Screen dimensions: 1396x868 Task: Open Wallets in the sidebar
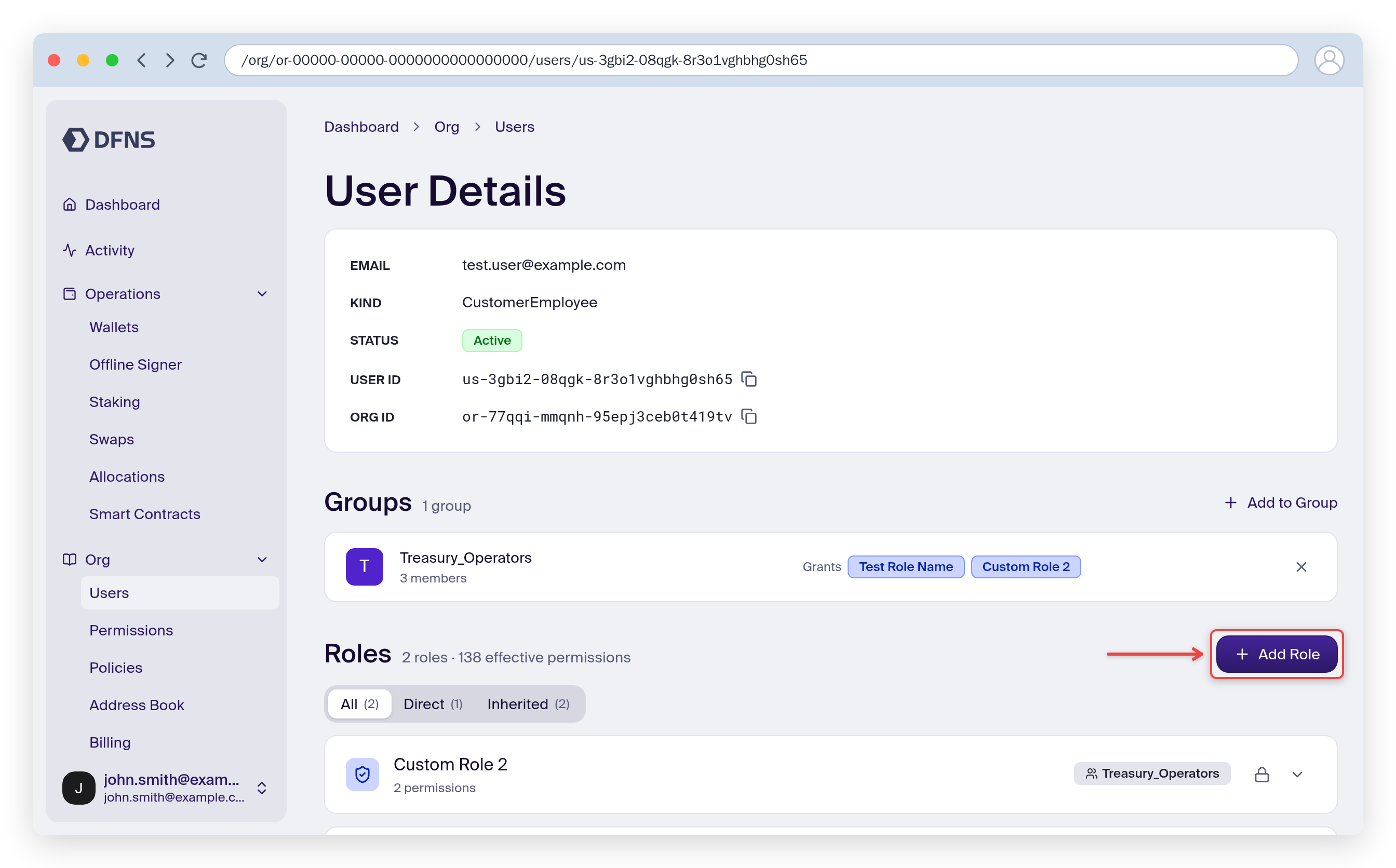point(114,327)
